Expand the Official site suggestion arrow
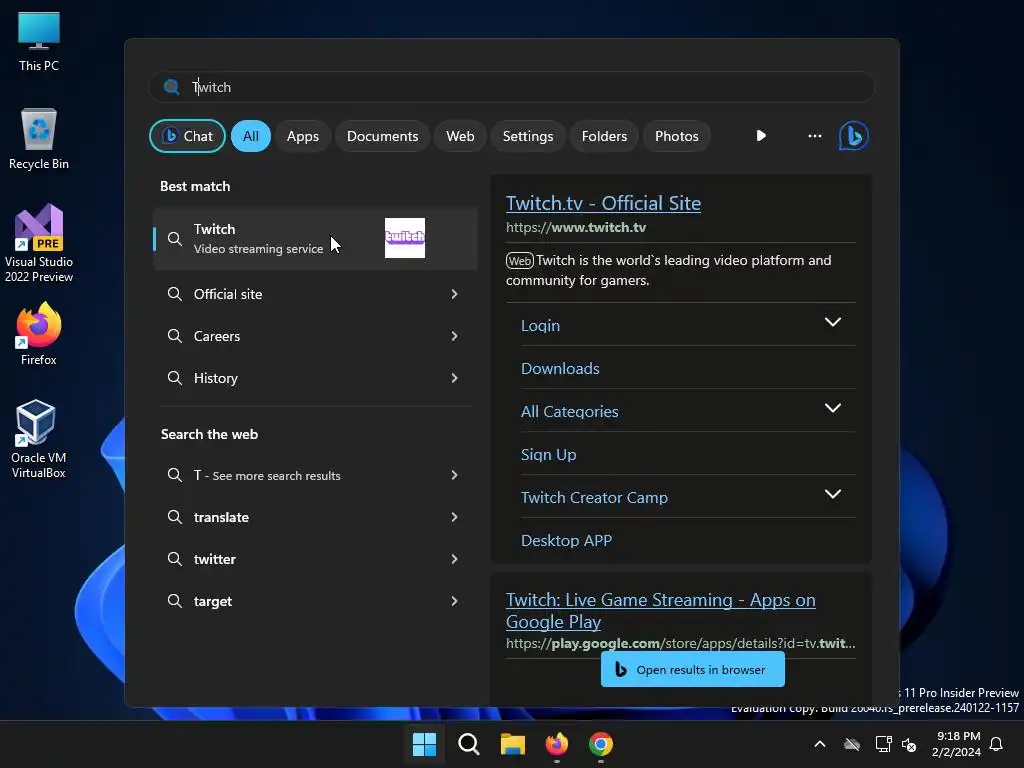The width and height of the screenshot is (1024, 768). [455, 294]
